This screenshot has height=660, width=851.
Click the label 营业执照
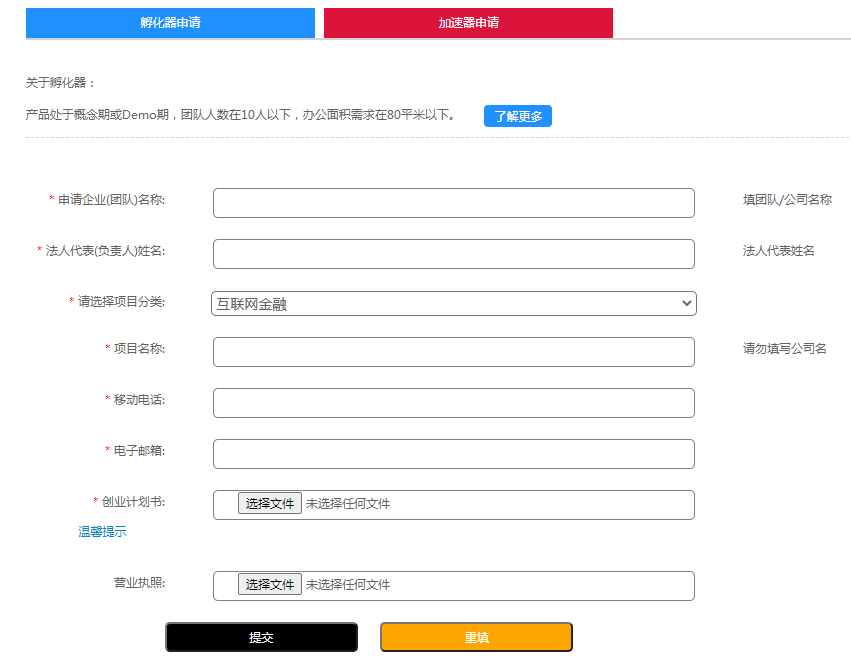coord(139,582)
